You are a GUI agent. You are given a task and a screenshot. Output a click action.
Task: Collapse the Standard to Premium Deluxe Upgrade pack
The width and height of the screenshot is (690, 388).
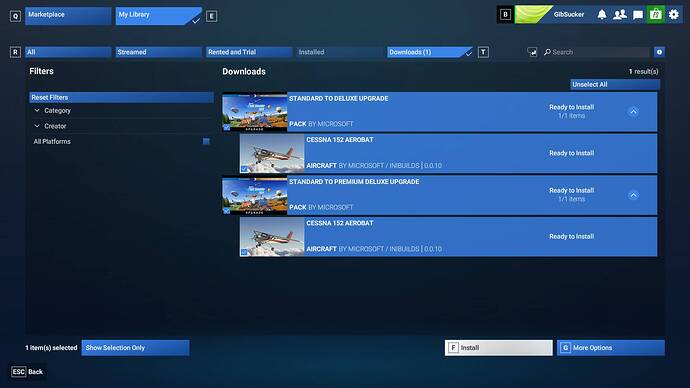coord(633,195)
